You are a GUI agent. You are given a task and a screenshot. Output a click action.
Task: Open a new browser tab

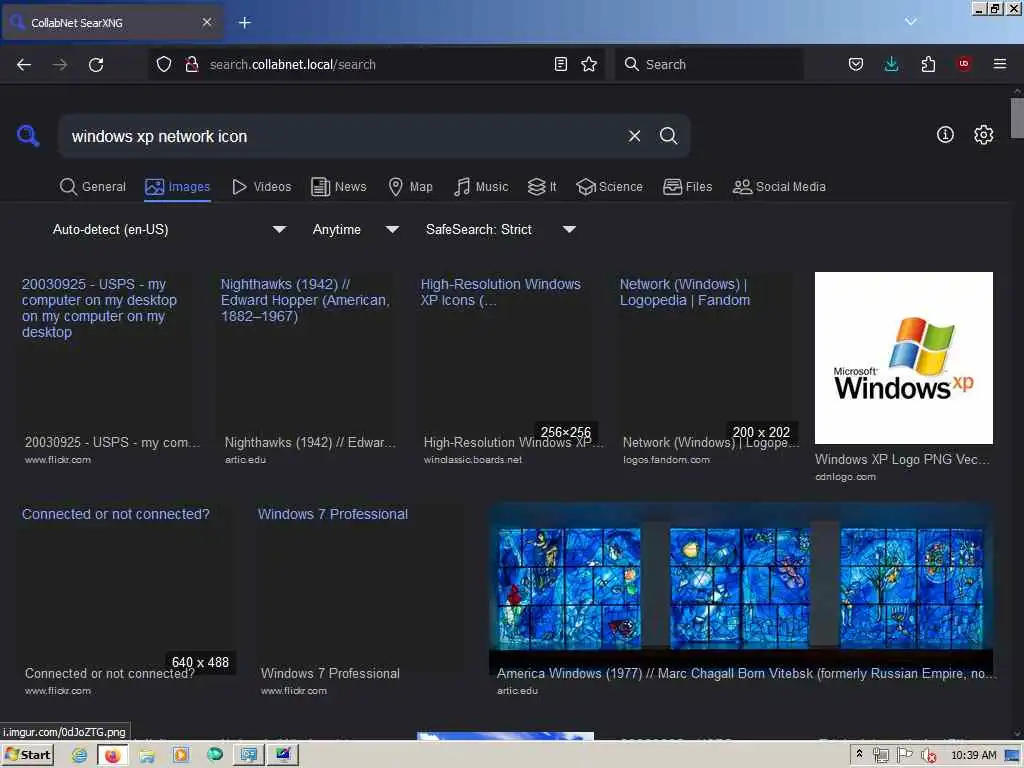[x=244, y=23]
